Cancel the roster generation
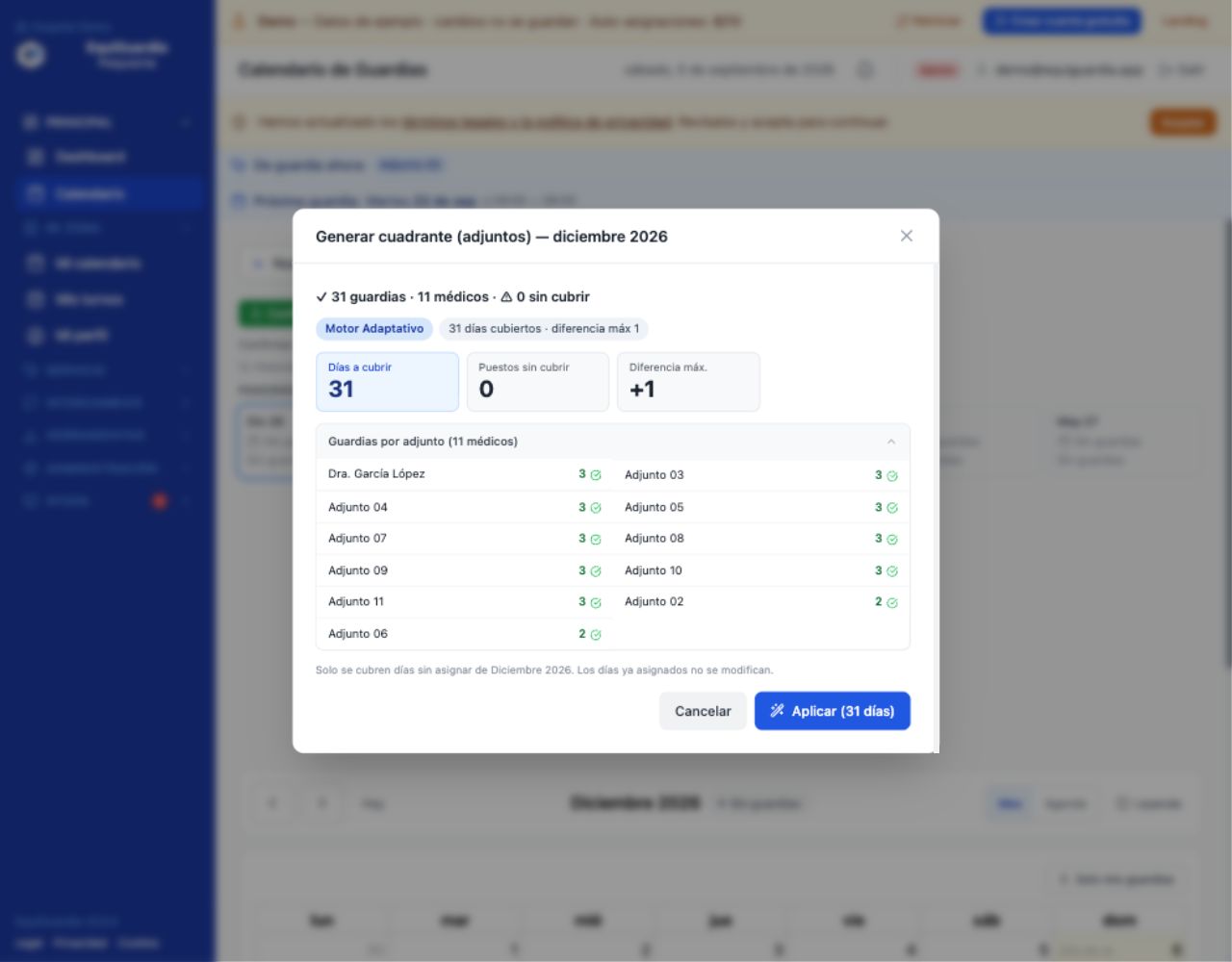1232x962 pixels. [703, 711]
